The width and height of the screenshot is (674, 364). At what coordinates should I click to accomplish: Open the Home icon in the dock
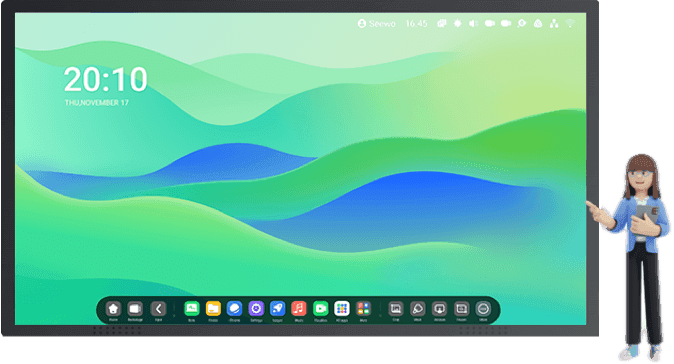tap(113, 309)
